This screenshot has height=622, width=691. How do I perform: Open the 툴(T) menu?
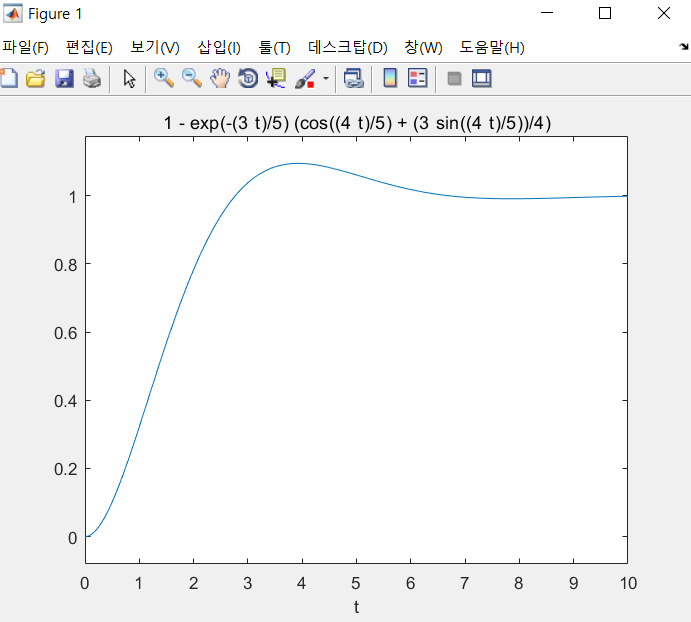click(274, 47)
